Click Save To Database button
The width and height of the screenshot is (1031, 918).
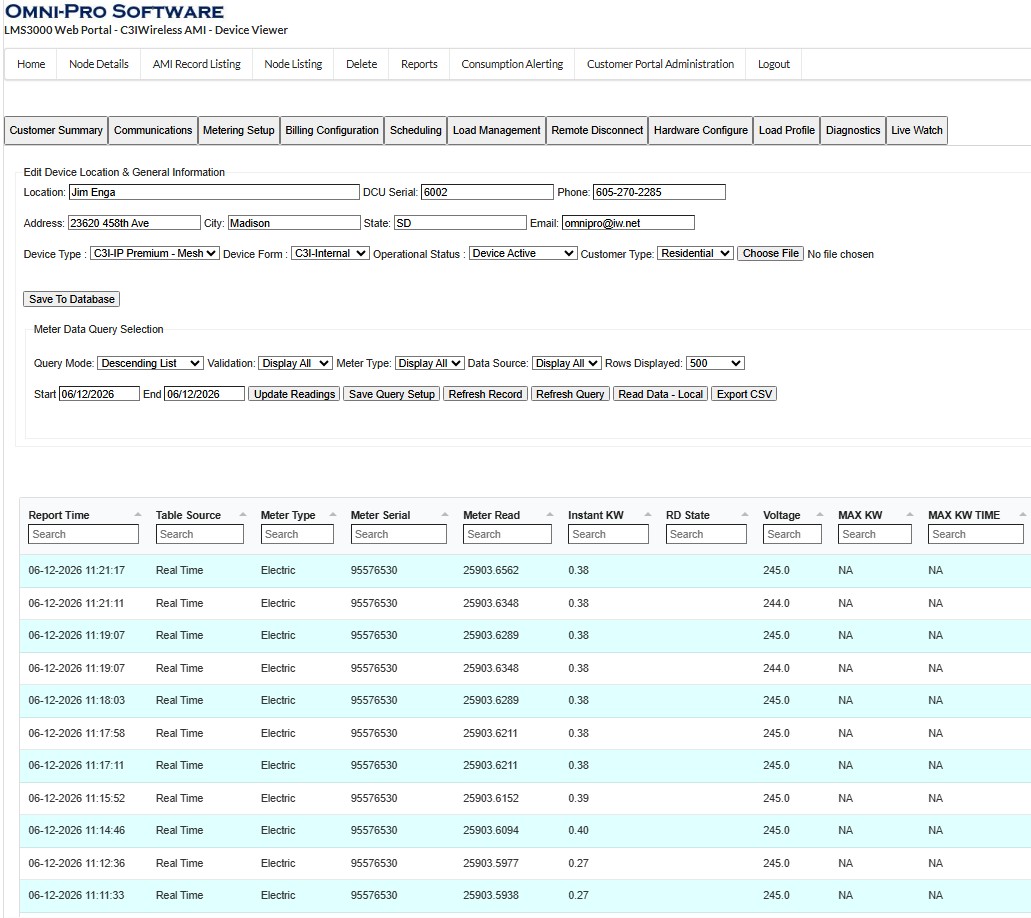pos(72,299)
